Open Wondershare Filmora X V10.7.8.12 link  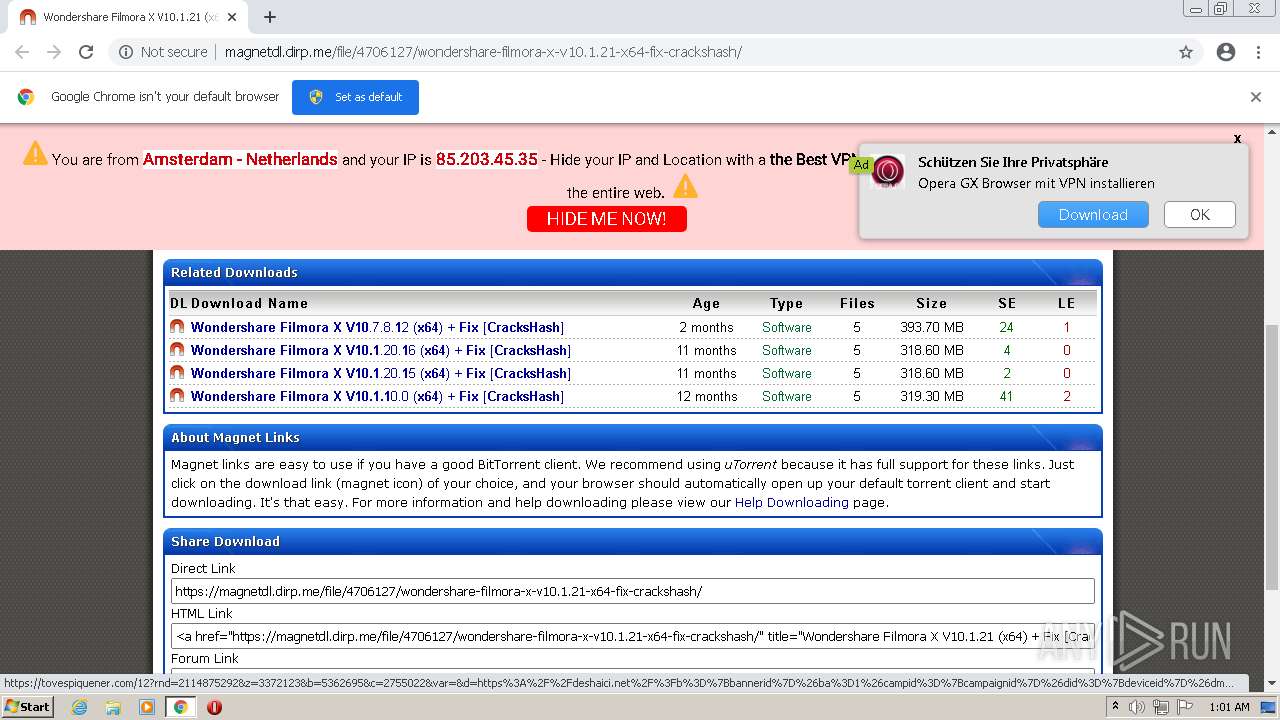tap(377, 327)
